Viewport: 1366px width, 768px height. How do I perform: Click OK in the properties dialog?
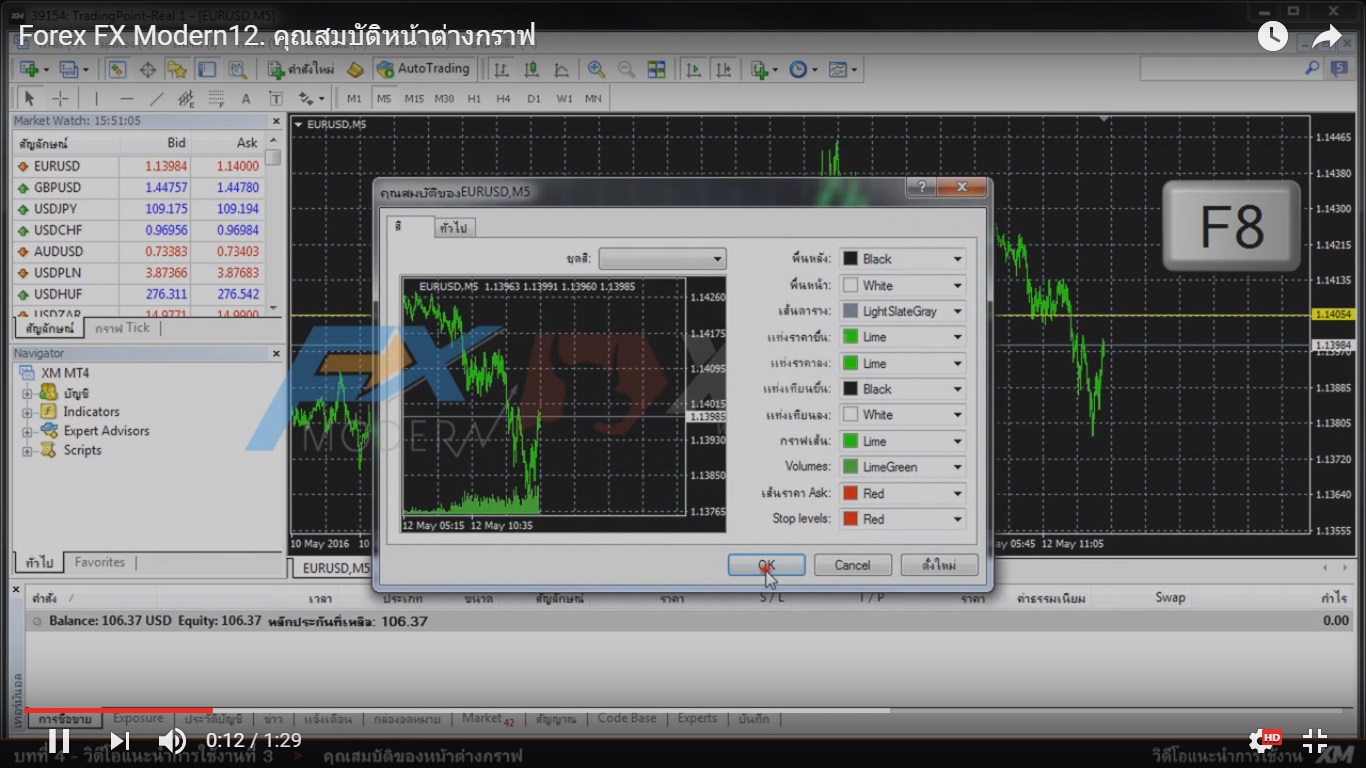click(x=766, y=565)
